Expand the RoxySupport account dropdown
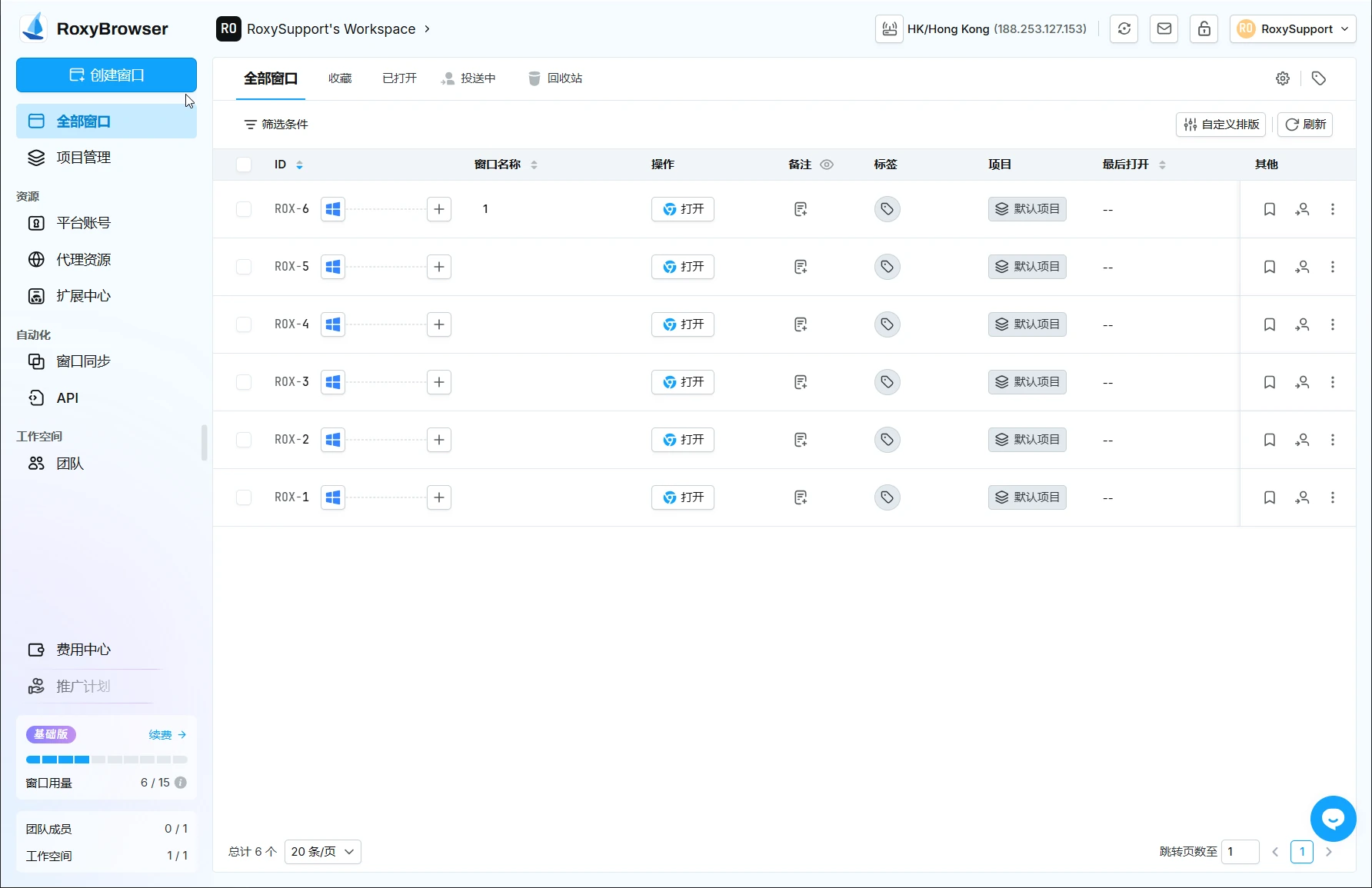Image resolution: width=1372 pixels, height=888 pixels. point(1293,29)
